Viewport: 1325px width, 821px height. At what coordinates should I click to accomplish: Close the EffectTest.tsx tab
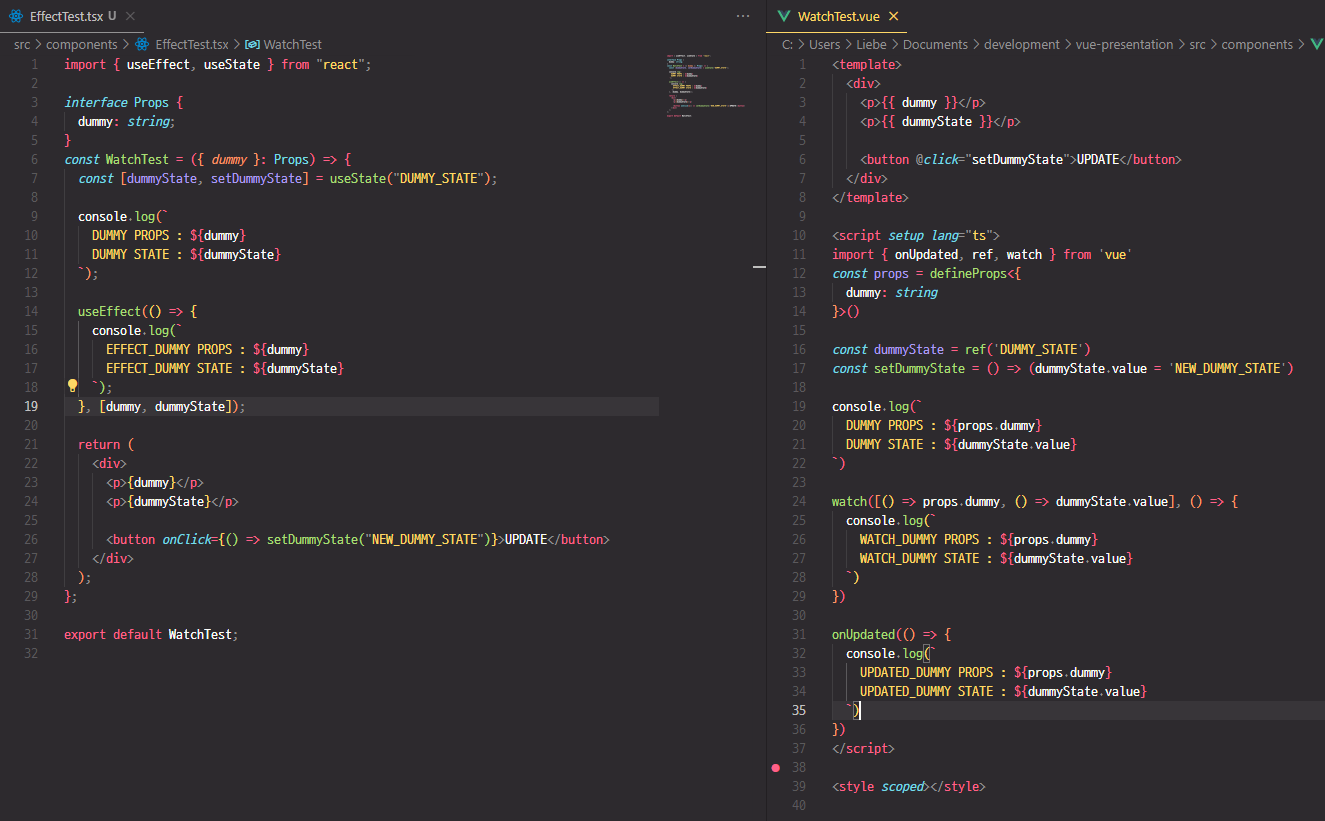[131, 17]
